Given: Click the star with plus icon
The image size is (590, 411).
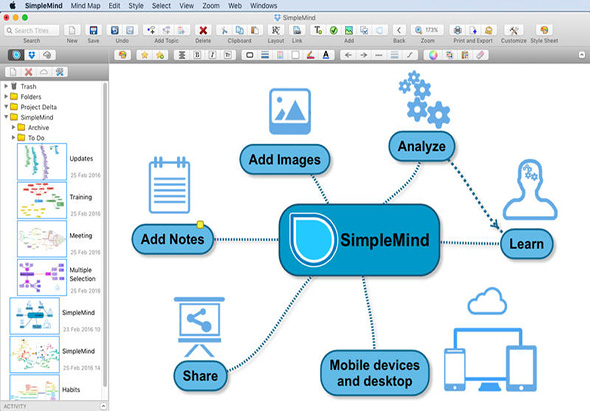Looking at the screenshot, I should (160, 55).
